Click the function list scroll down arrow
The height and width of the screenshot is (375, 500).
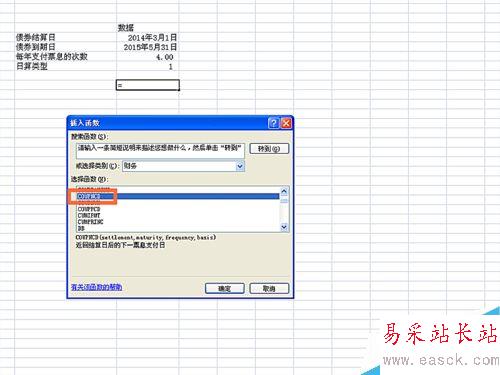[284, 227]
